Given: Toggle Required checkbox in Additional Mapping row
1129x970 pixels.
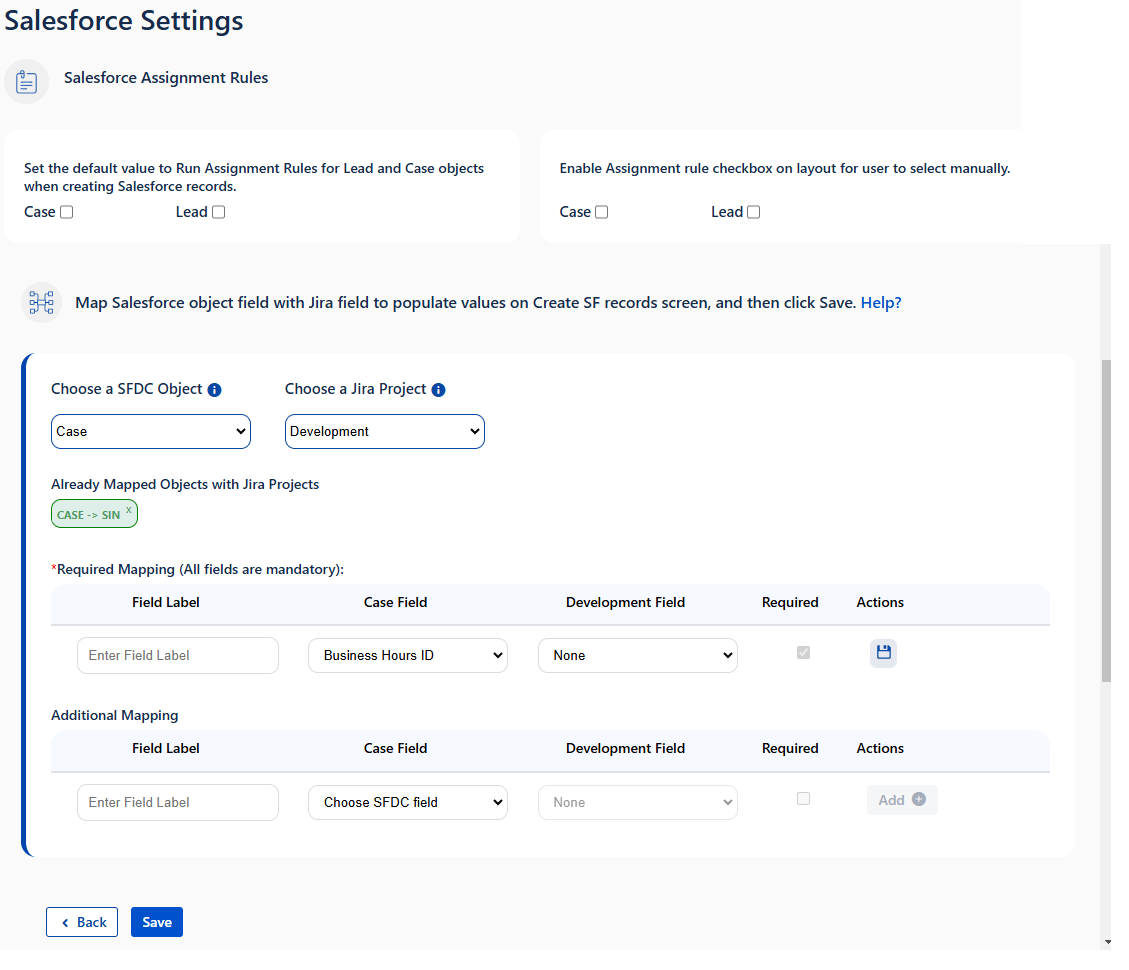Looking at the screenshot, I should [804, 799].
